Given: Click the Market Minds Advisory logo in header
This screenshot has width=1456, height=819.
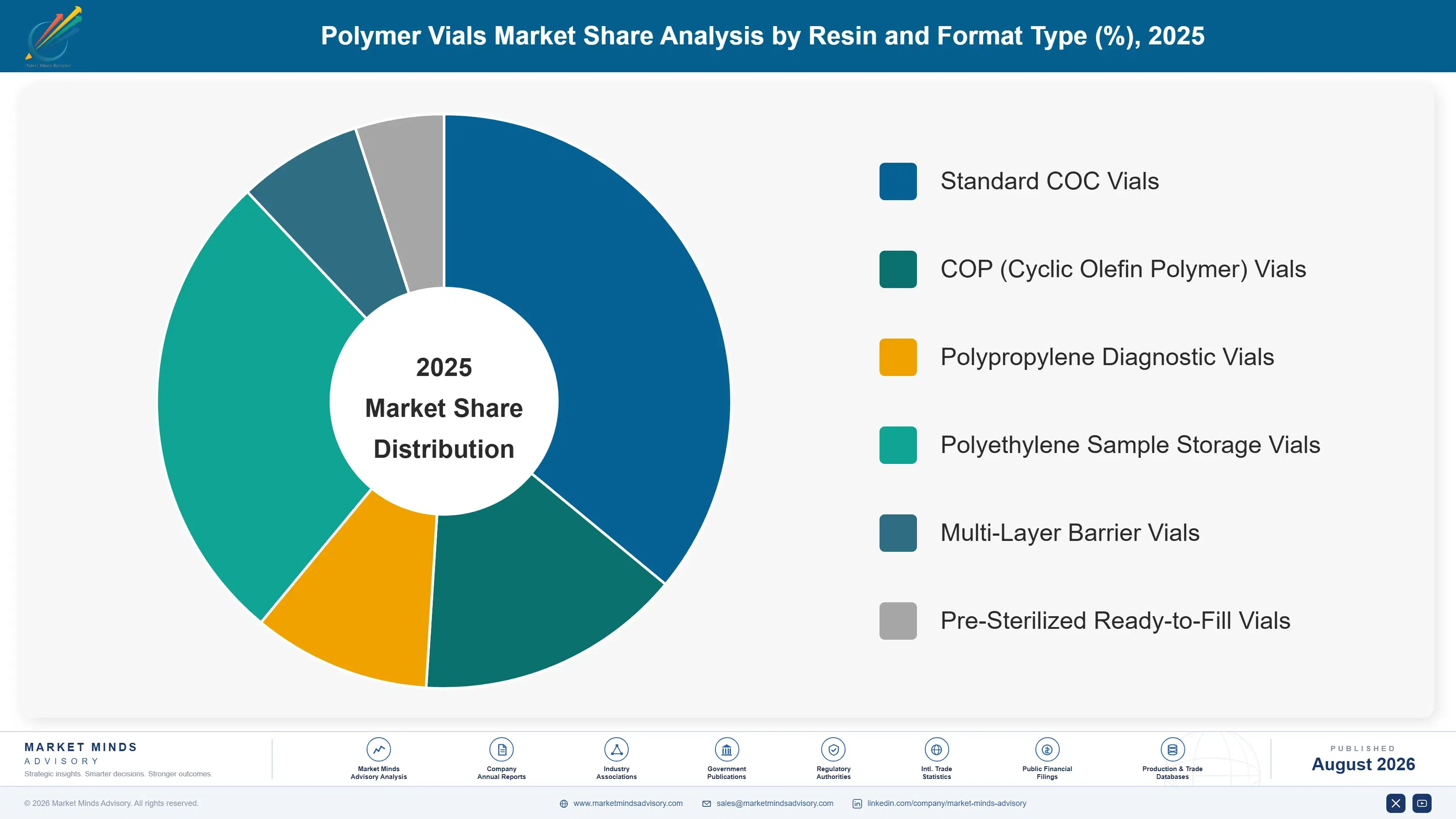Looking at the screenshot, I should click(53, 37).
